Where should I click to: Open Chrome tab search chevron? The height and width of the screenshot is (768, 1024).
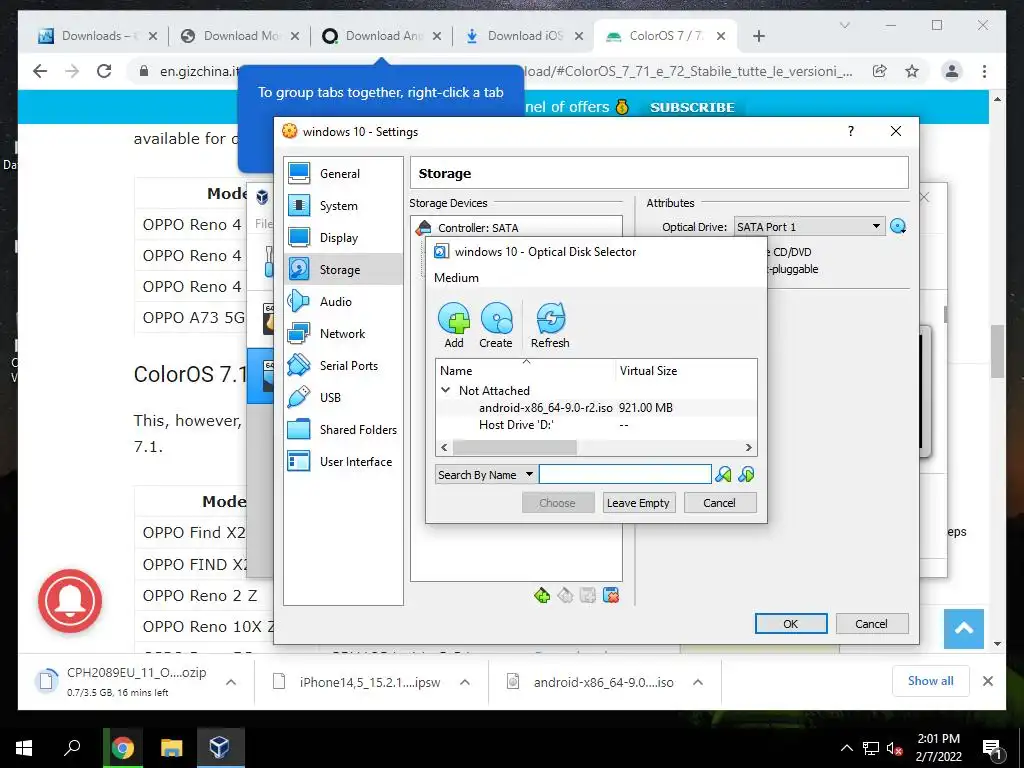pos(844,25)
